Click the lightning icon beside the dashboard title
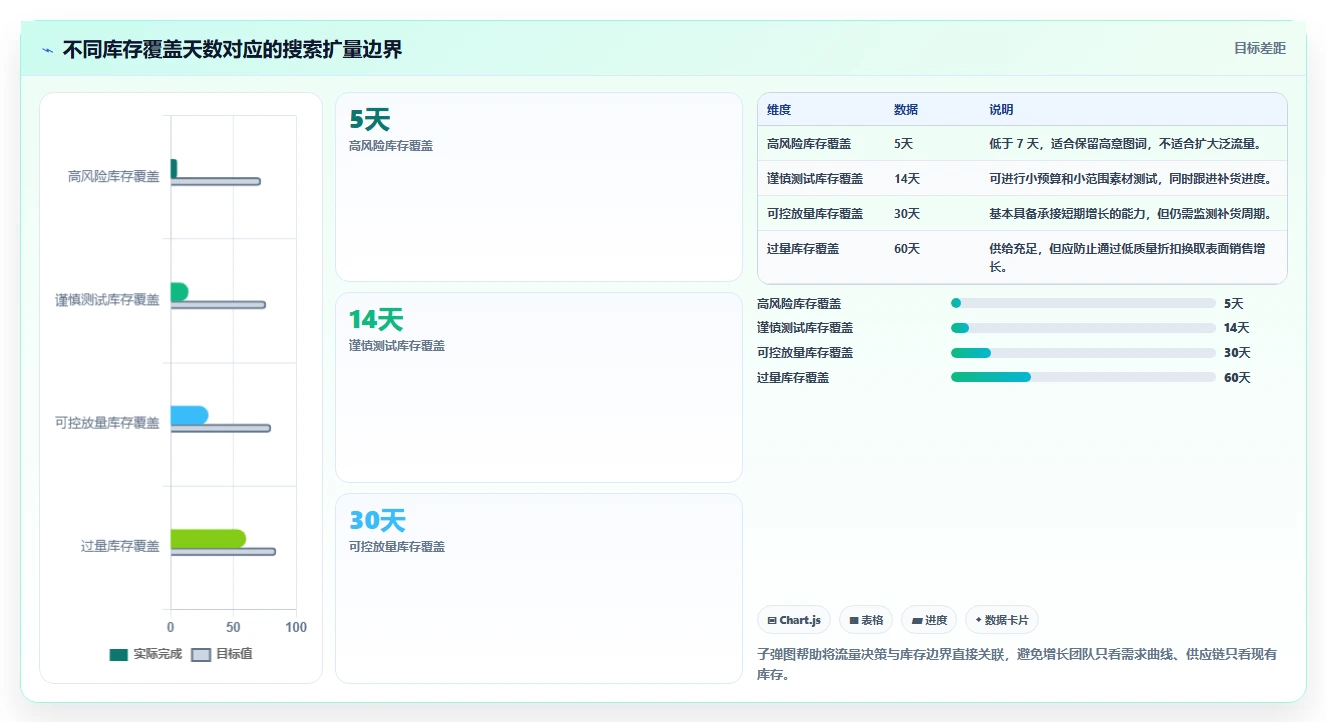 tap(47, 50)
